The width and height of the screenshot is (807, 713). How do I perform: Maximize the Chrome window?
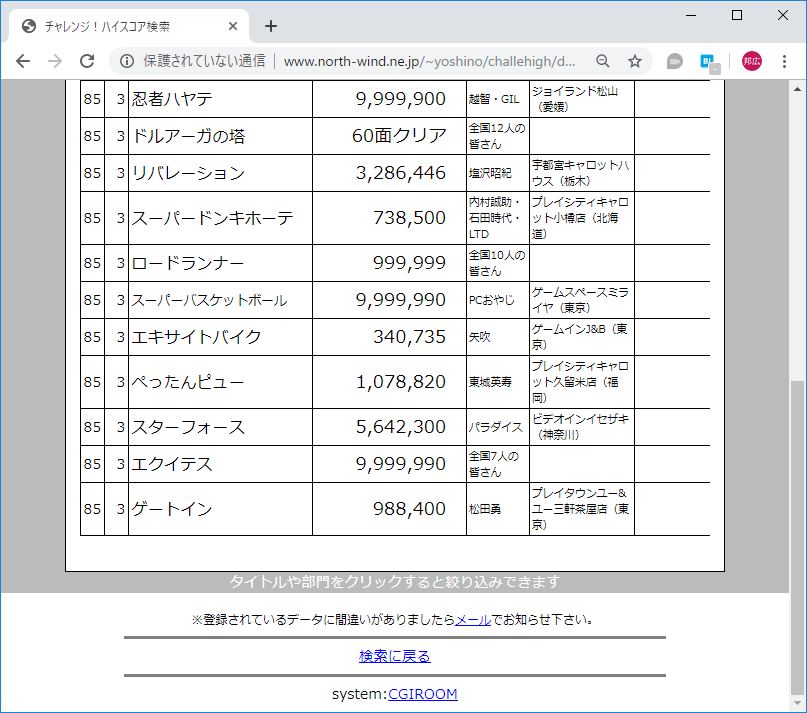click(737, 15)
